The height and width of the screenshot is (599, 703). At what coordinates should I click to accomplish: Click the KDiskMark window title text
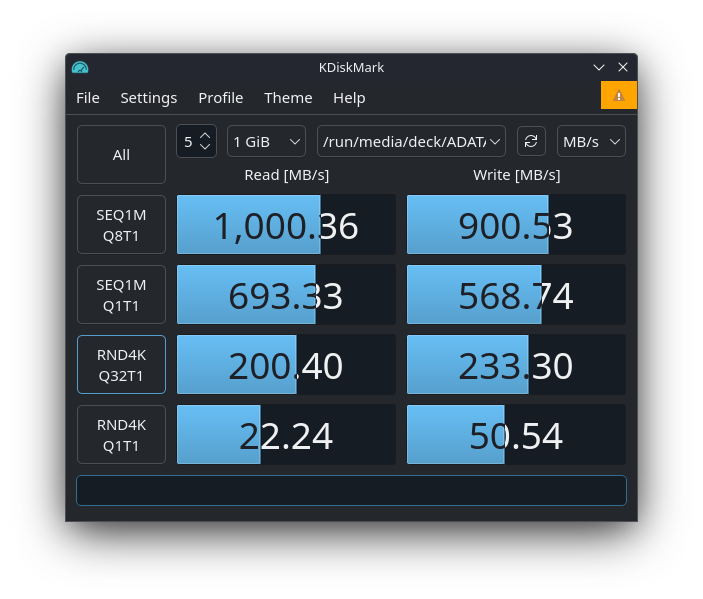352,68
